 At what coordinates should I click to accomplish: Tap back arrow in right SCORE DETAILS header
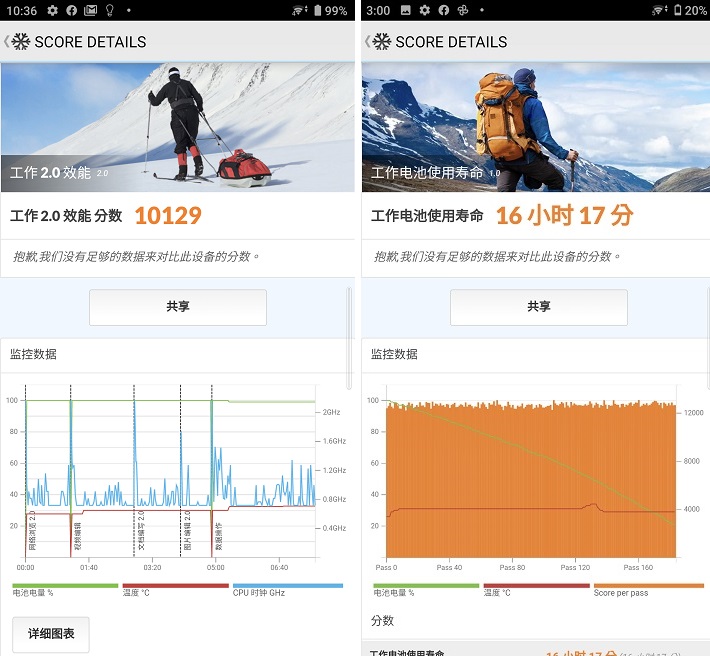[x=367, y=42]
